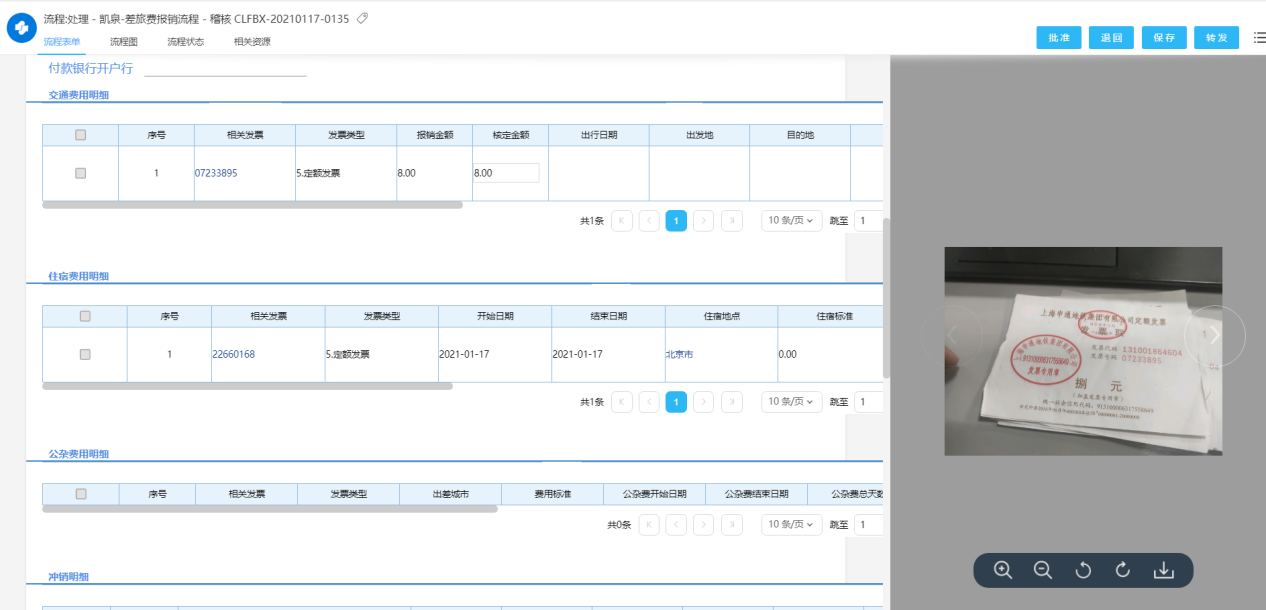
Task: Open invoice link 07233895
Action: click(x=216, y=173)
